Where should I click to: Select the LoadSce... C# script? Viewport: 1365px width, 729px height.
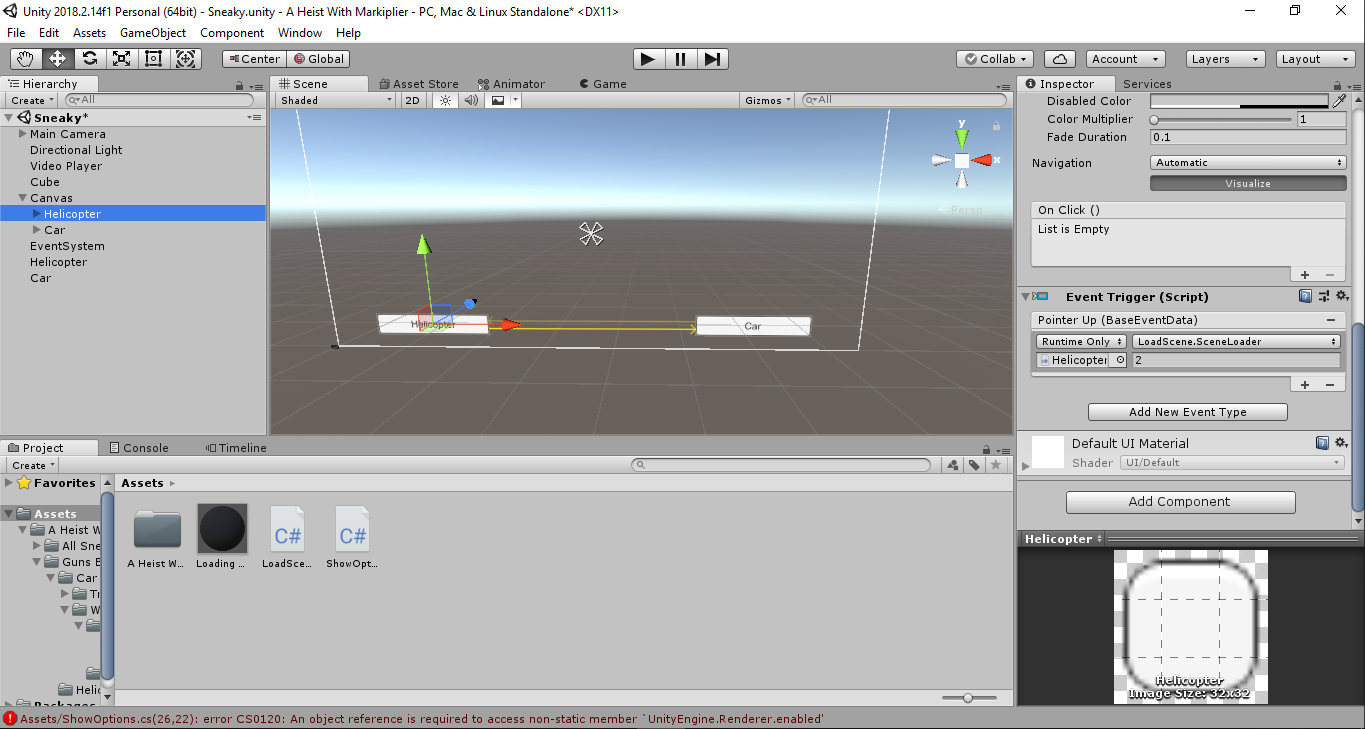(x=287, y=537)
